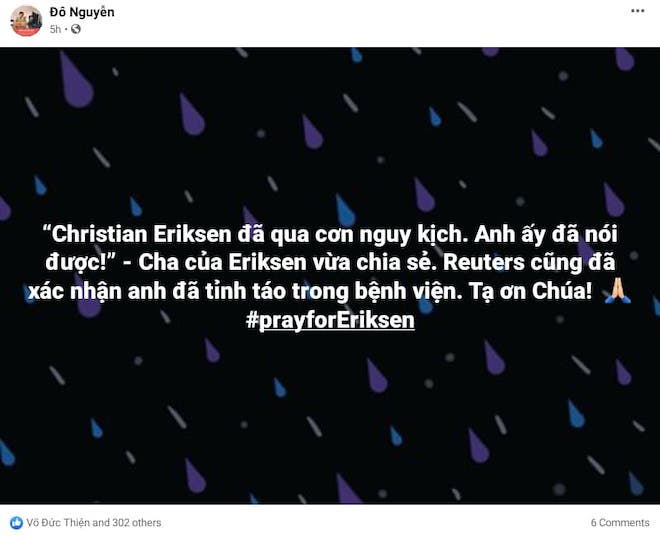
Task: Click the large purple raindrop on the post's upper left
Action: 76,80
